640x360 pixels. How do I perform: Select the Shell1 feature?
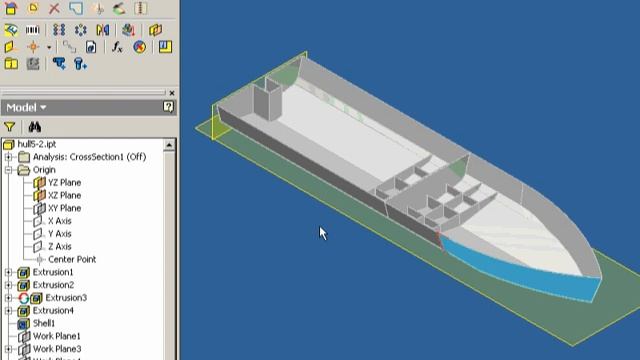44,323
